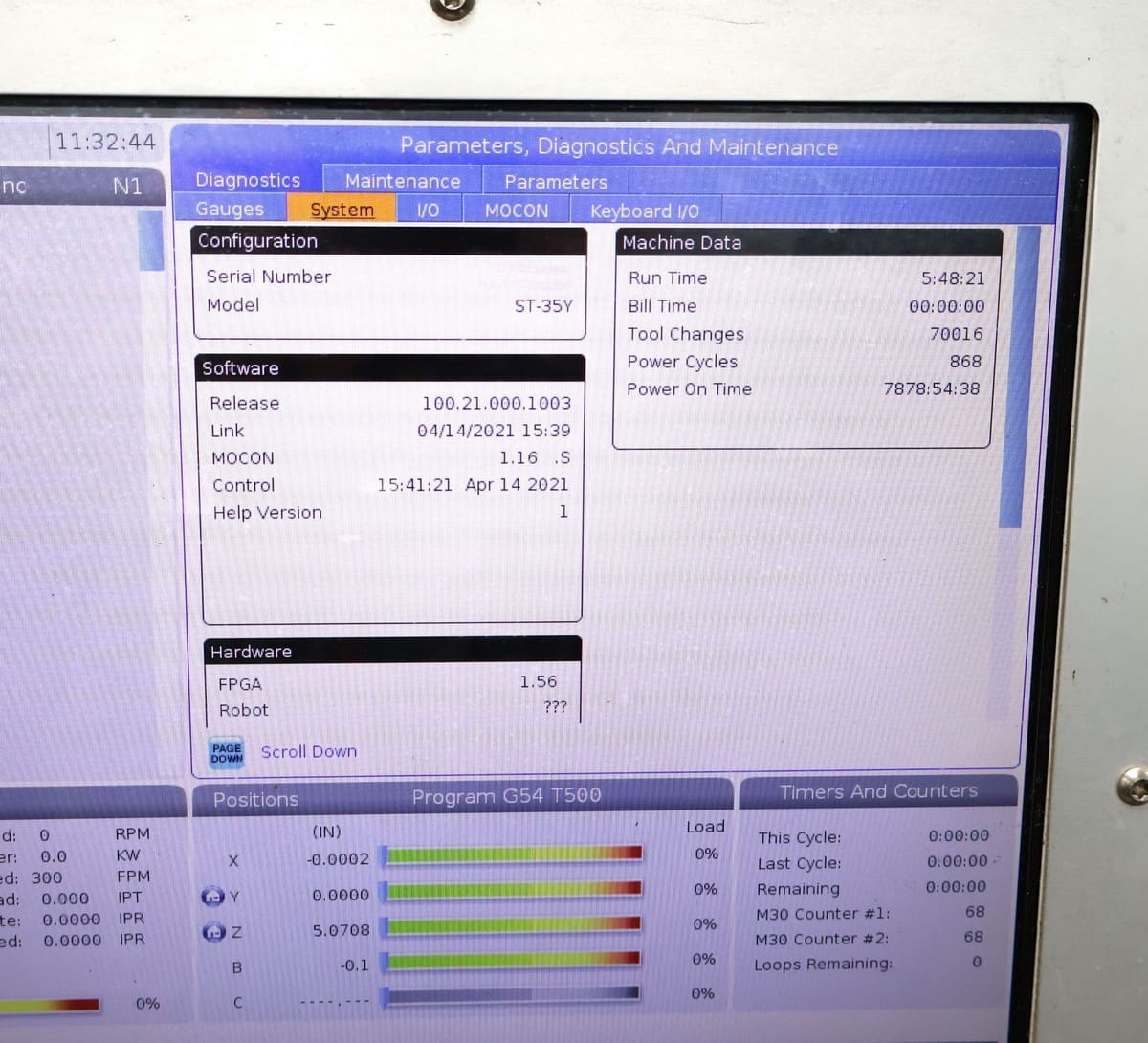Select the highlighted System sub-tab
The image size is (1148, 1043).
[342, 210]
